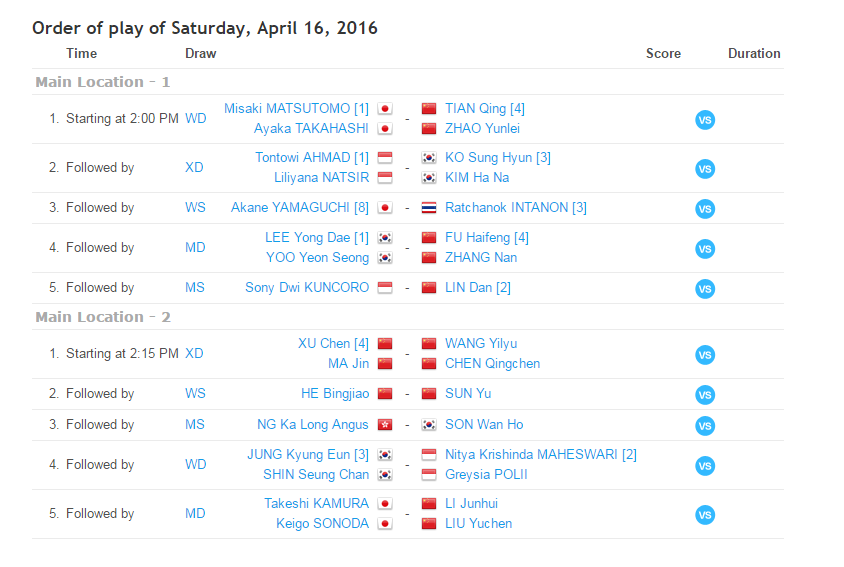Click VS icon beside Ratchanok Intanon
This screenshot has height=567, width=844.
(x=705, y=208)
